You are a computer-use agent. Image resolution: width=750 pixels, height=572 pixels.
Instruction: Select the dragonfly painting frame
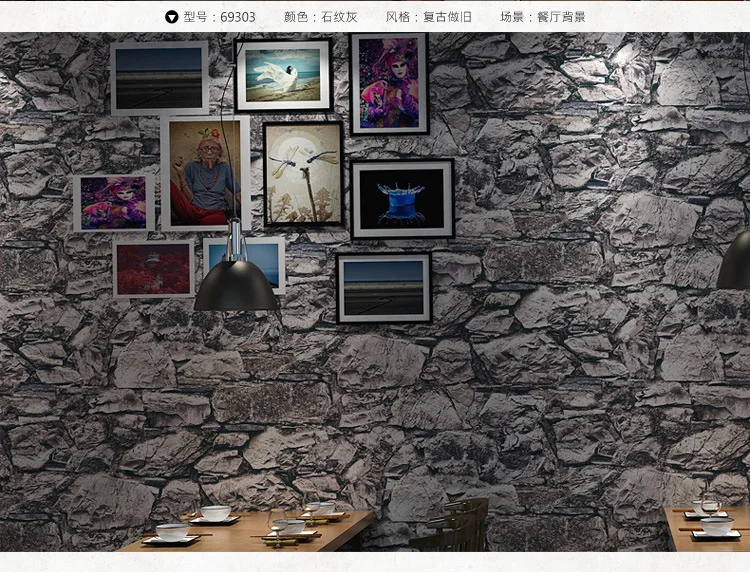[x=303, y=174]
